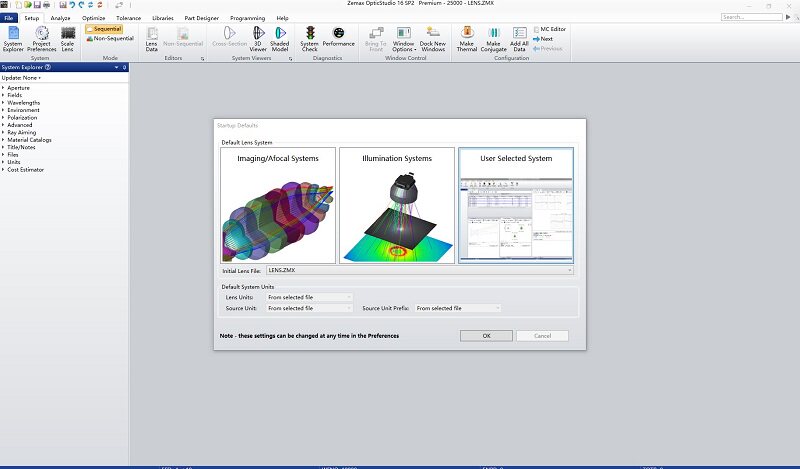
Task: Click the blue update arrows icon
Action: point(90,5)
